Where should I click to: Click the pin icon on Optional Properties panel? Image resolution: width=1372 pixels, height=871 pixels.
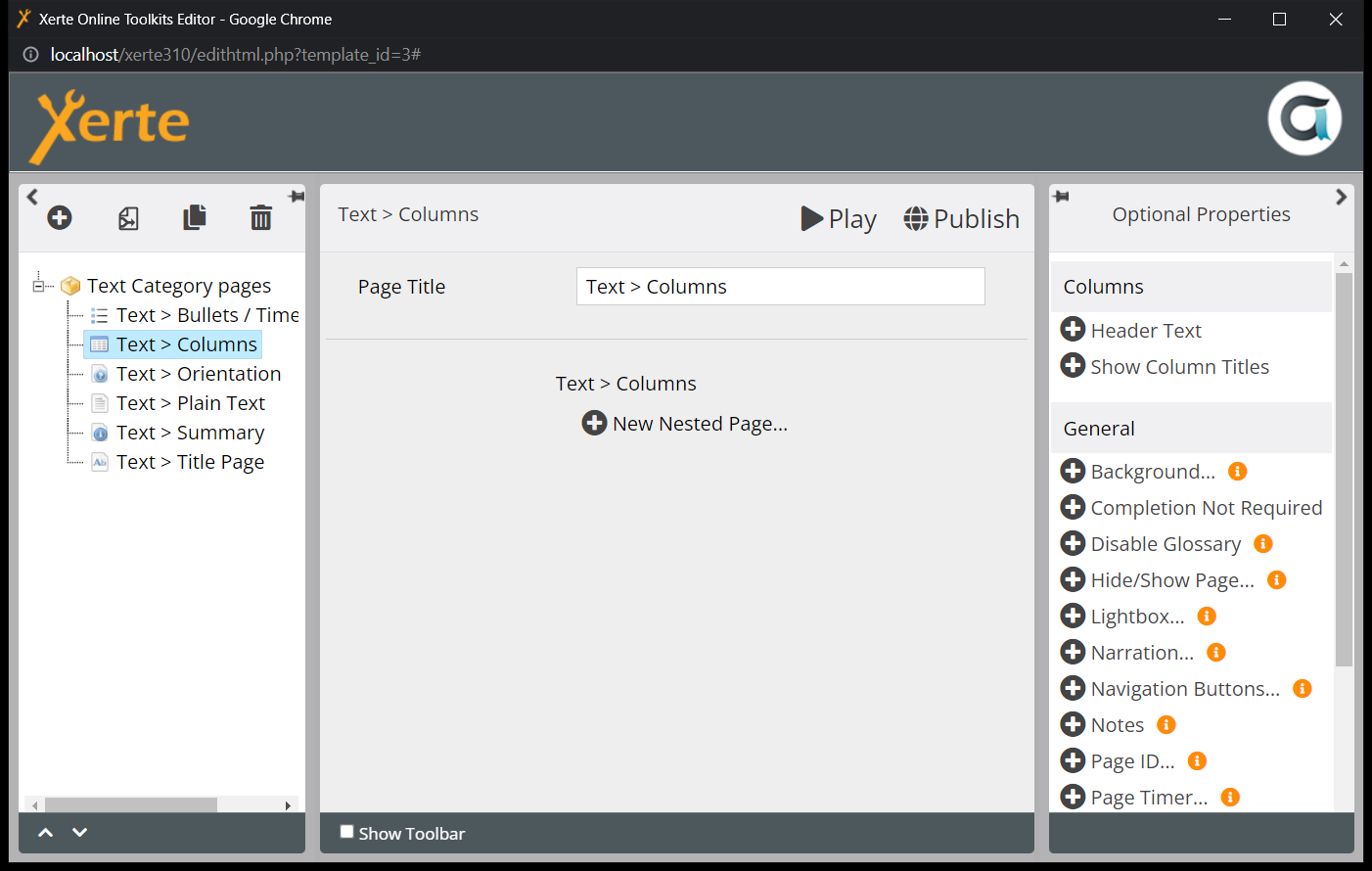(x=1061, y=197)
